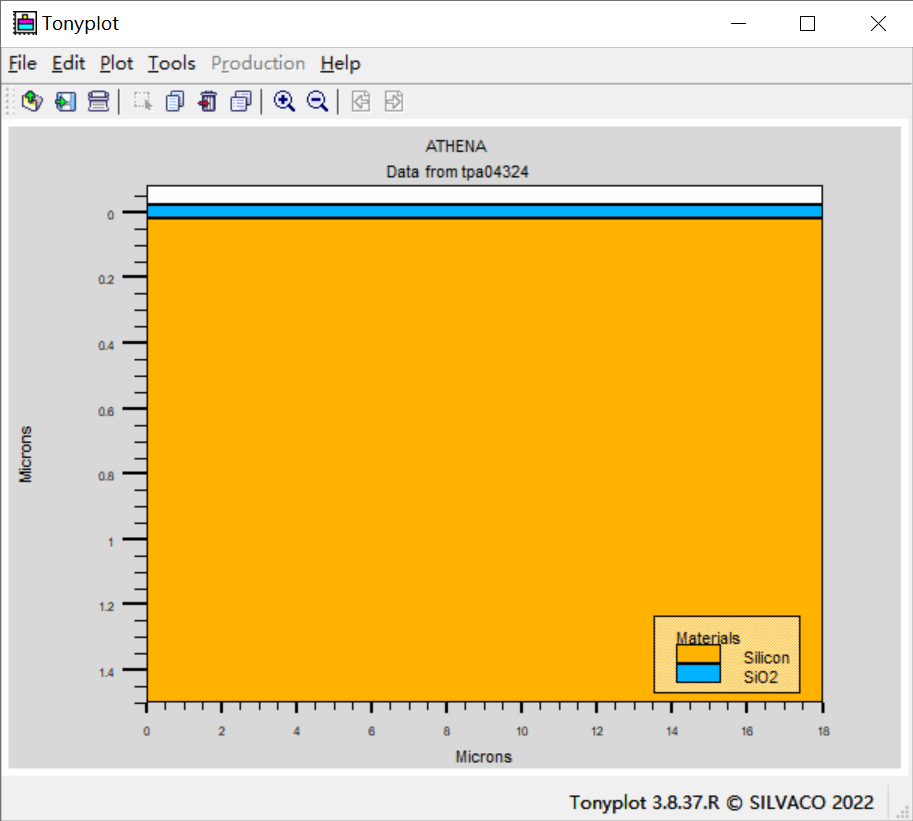913x821 pixels.
Task: Click the ATHENA plot title
Action: tap(456, 146)
